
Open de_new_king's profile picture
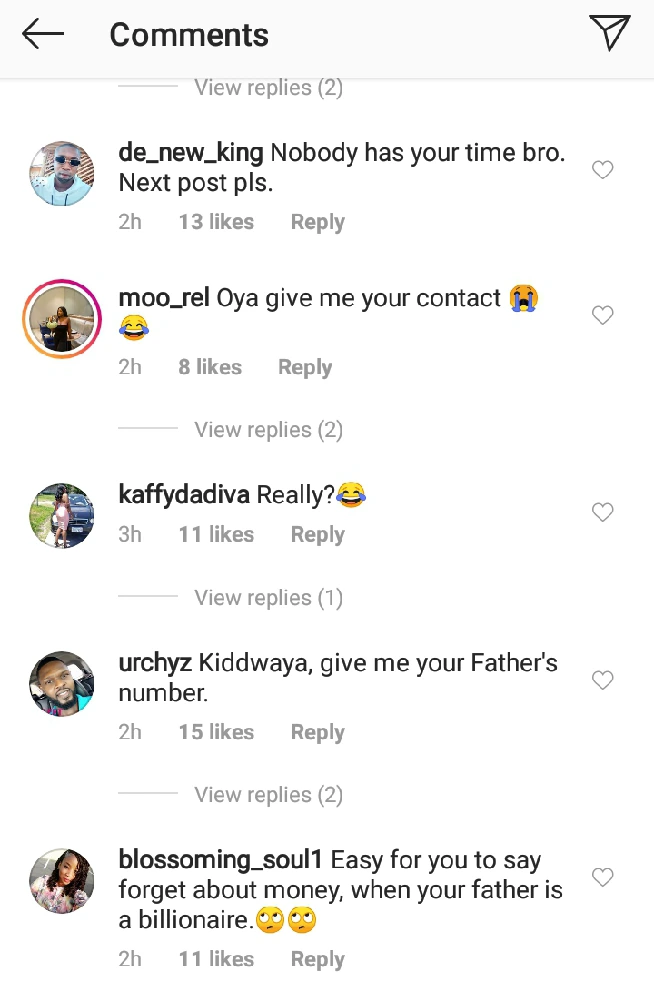click(x=62, y=174)
